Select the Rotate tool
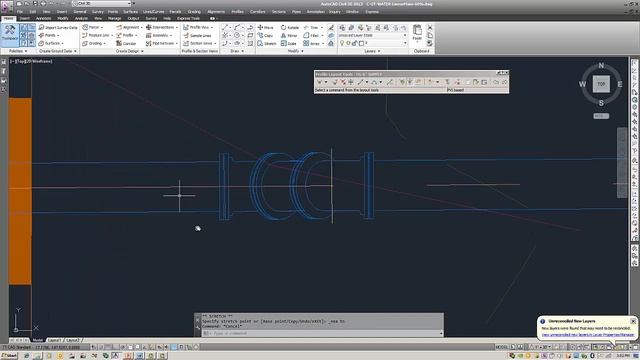 (x=290, y=27)
